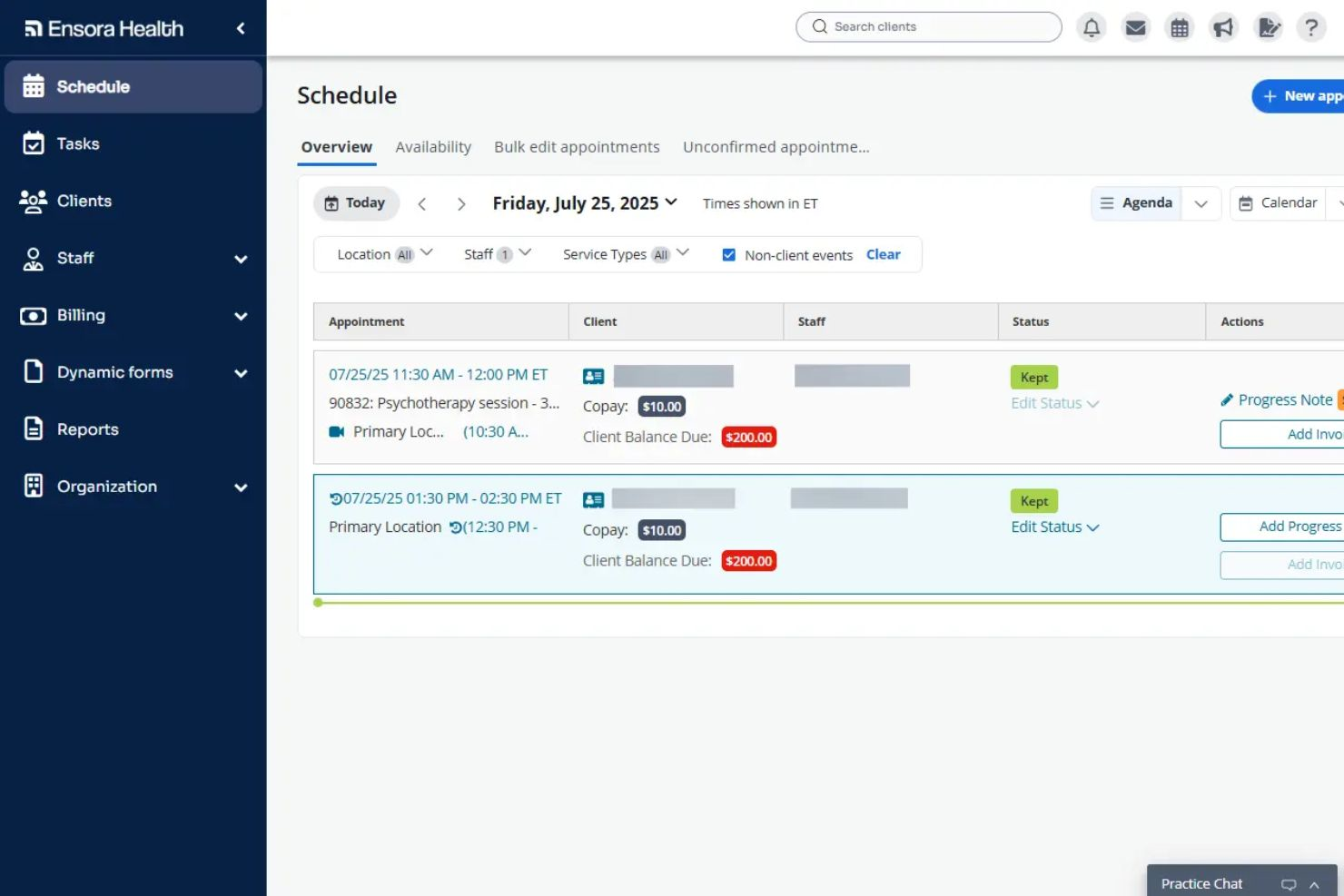Switch to the Calendar view
The height and width of the screenshot is (896, 1344).
pyautogui.click(x=1279, y=203)
